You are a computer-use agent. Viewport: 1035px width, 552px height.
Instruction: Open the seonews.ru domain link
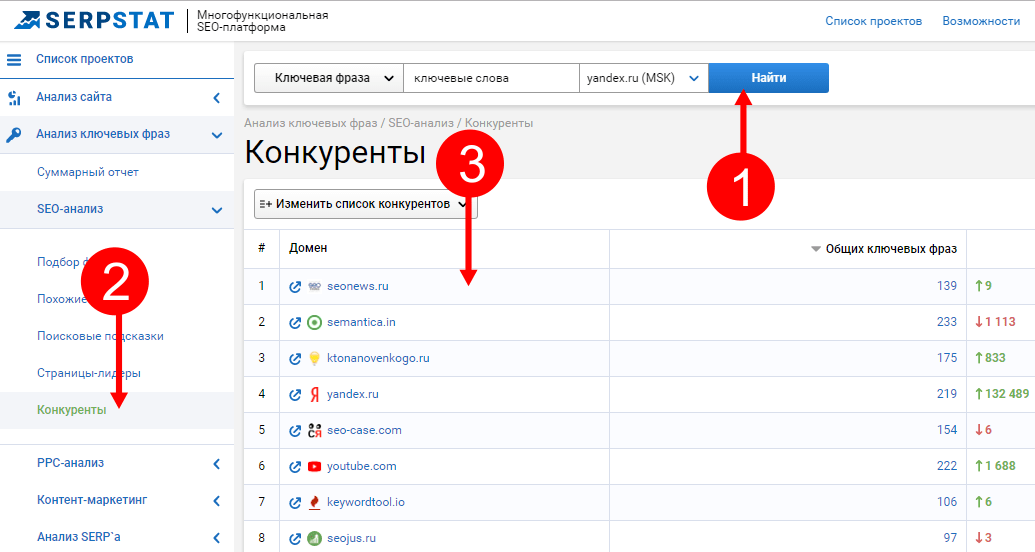pos(358,287)
